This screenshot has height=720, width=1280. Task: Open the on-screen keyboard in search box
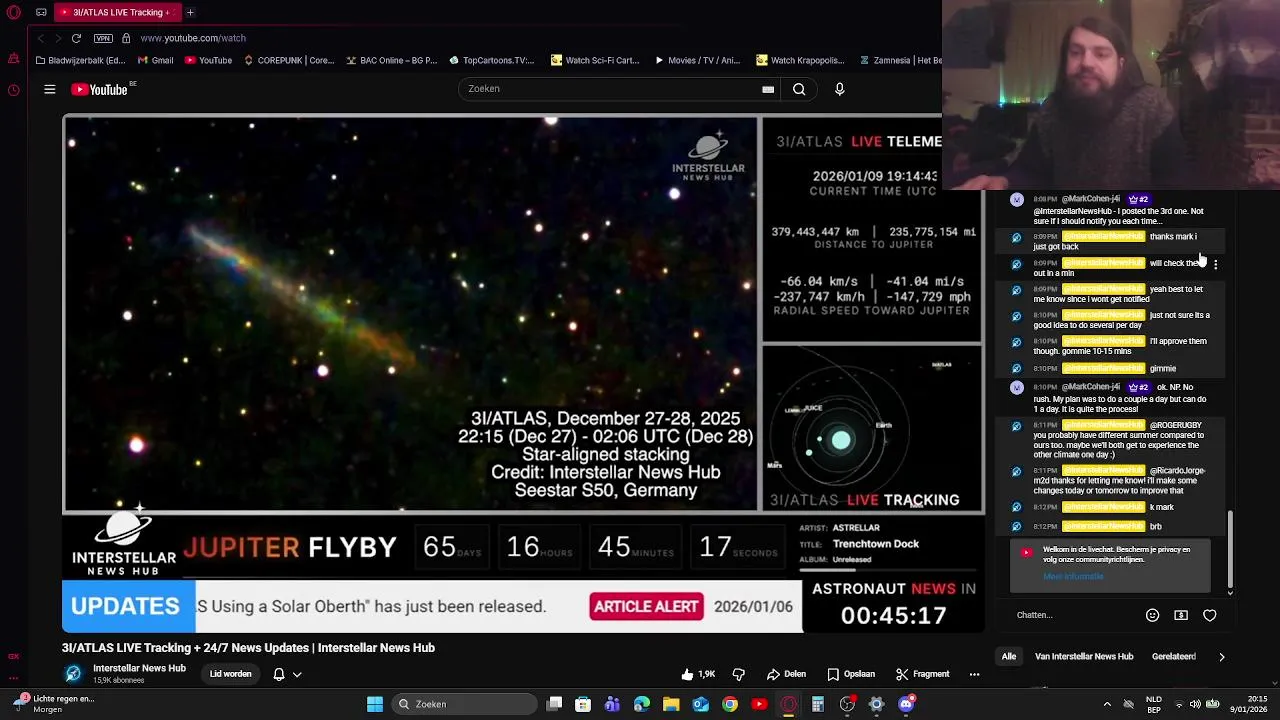click(768, 89)
